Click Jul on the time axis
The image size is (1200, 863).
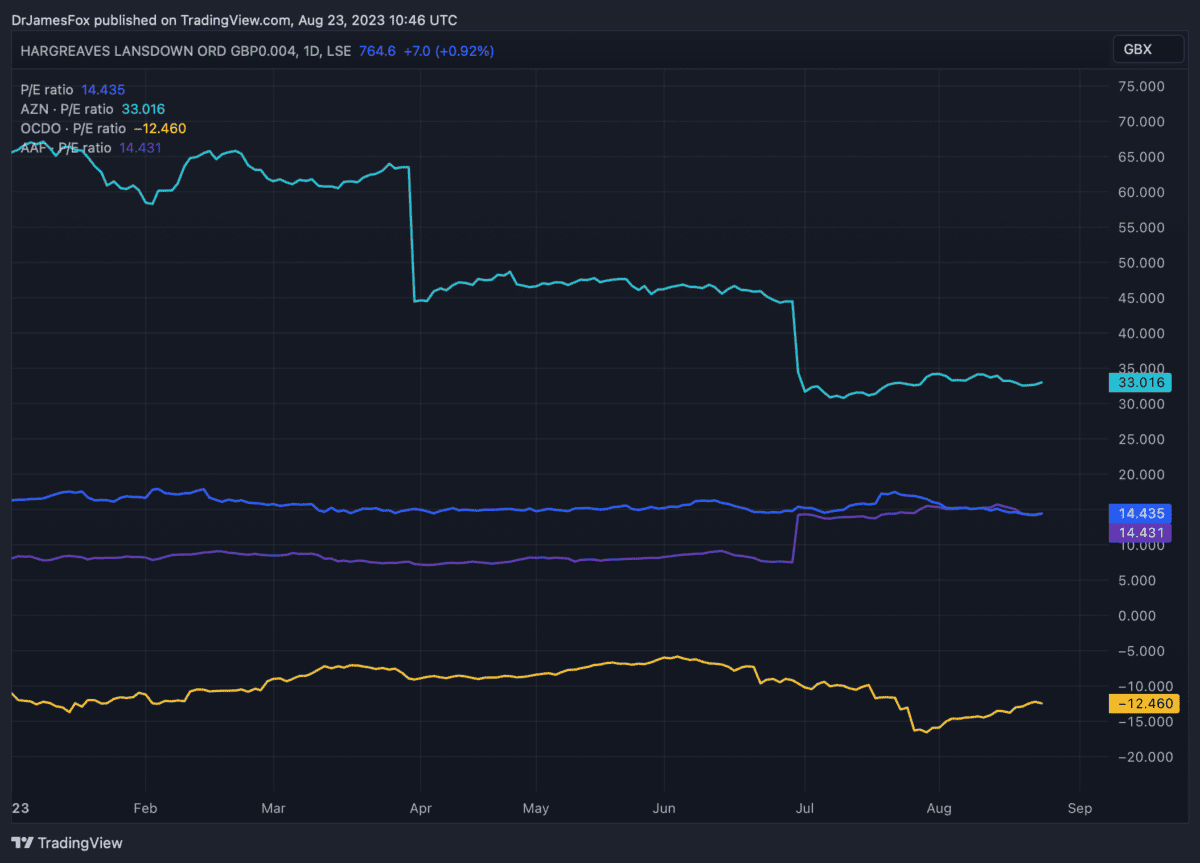click(x=801, y=807)
